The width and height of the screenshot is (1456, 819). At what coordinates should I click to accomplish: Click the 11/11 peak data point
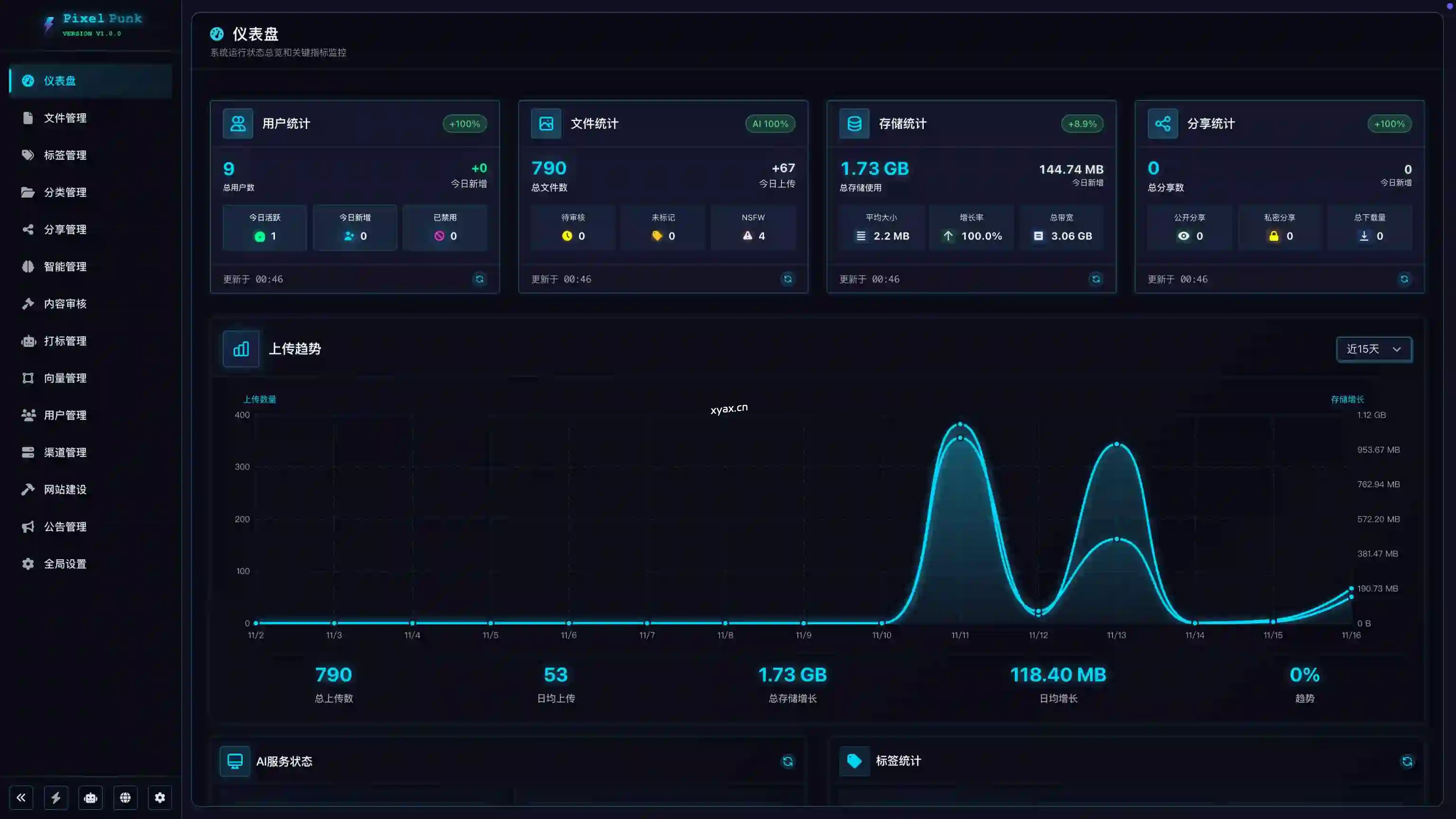point(960,424)
